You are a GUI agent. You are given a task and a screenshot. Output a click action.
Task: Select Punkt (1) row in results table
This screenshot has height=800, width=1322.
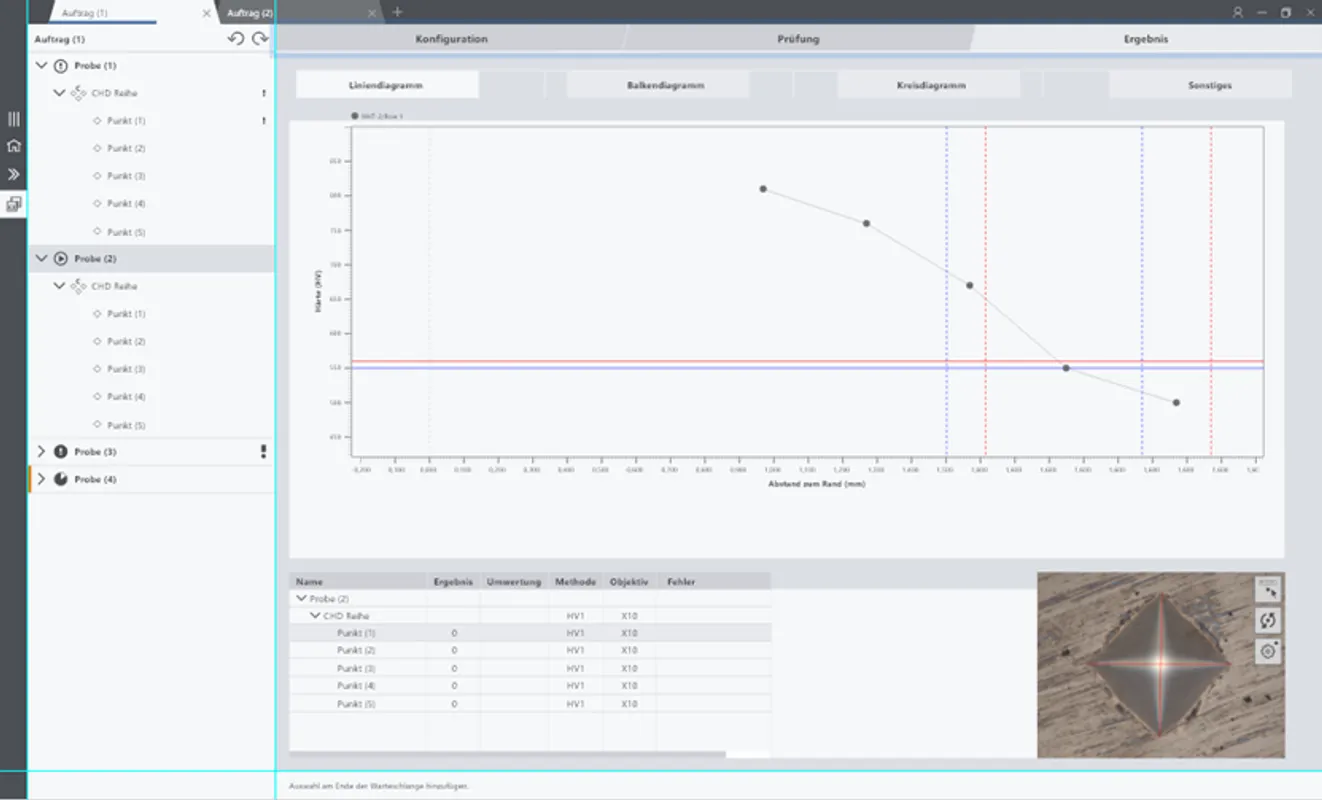click(530, 633)
